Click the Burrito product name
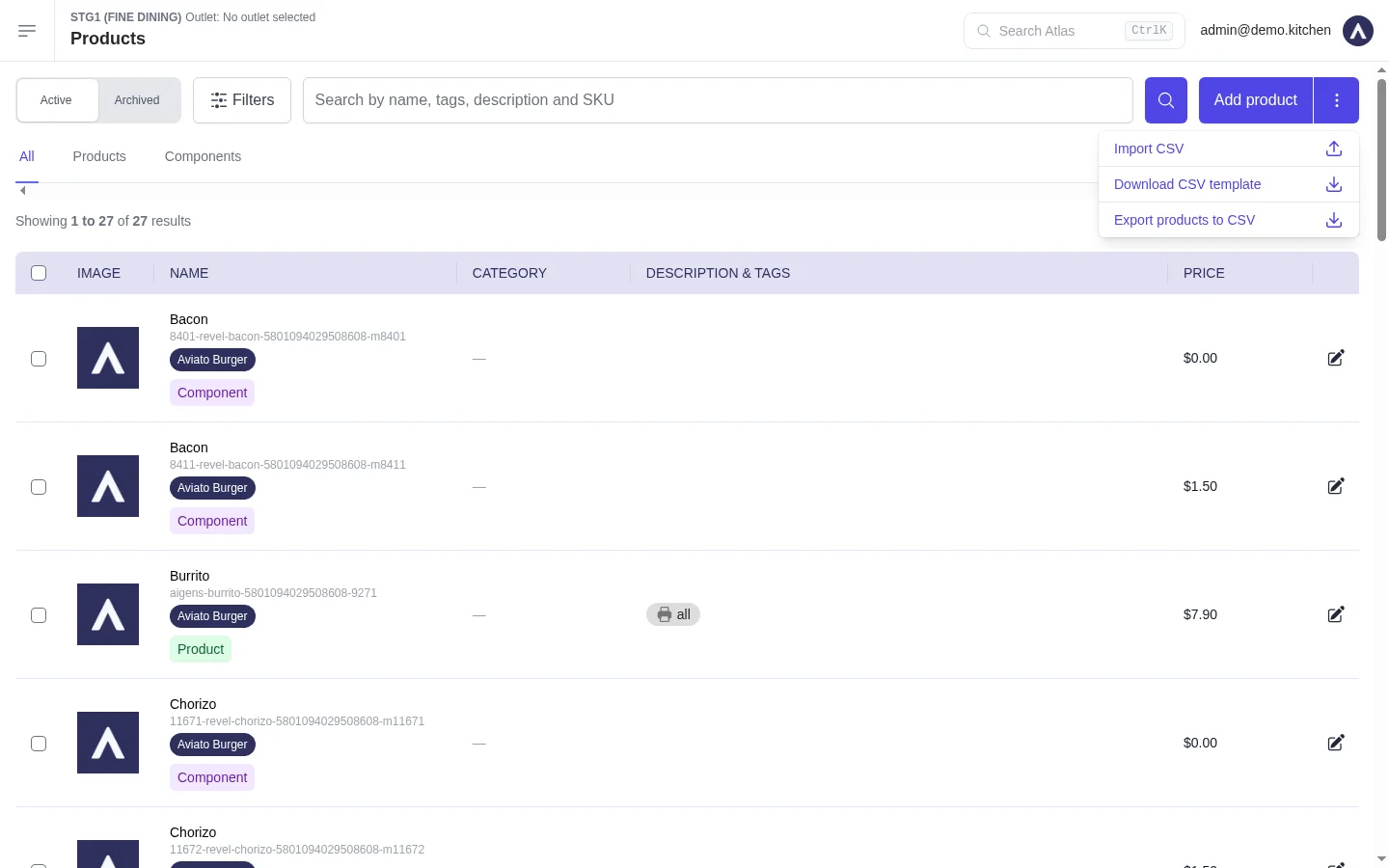Image resolution: width=1389 pixels, height=868 pixels. [189, 576]
